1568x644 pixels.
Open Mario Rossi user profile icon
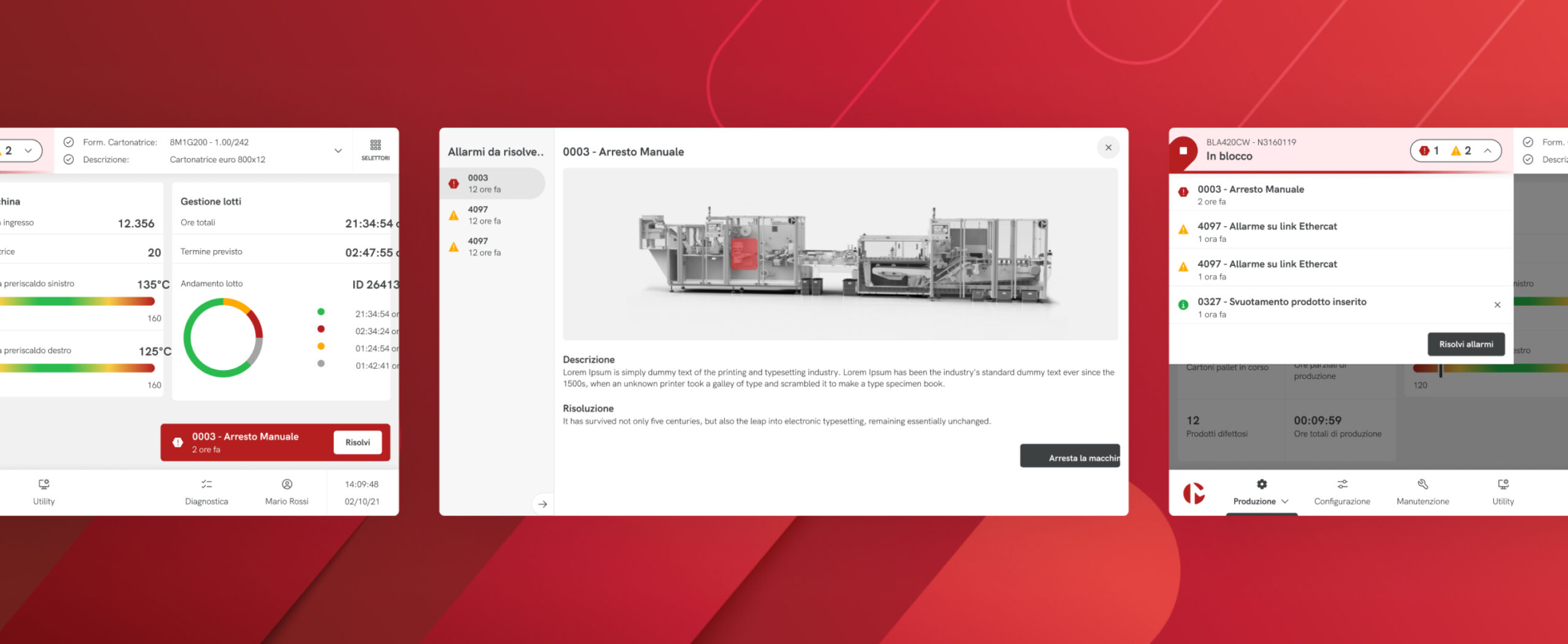287,485
